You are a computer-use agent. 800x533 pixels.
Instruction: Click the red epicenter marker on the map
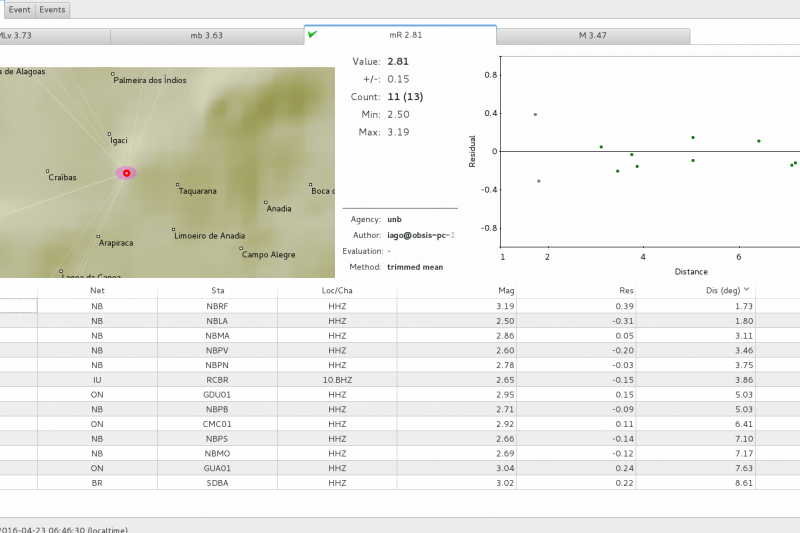coord(126,173)
